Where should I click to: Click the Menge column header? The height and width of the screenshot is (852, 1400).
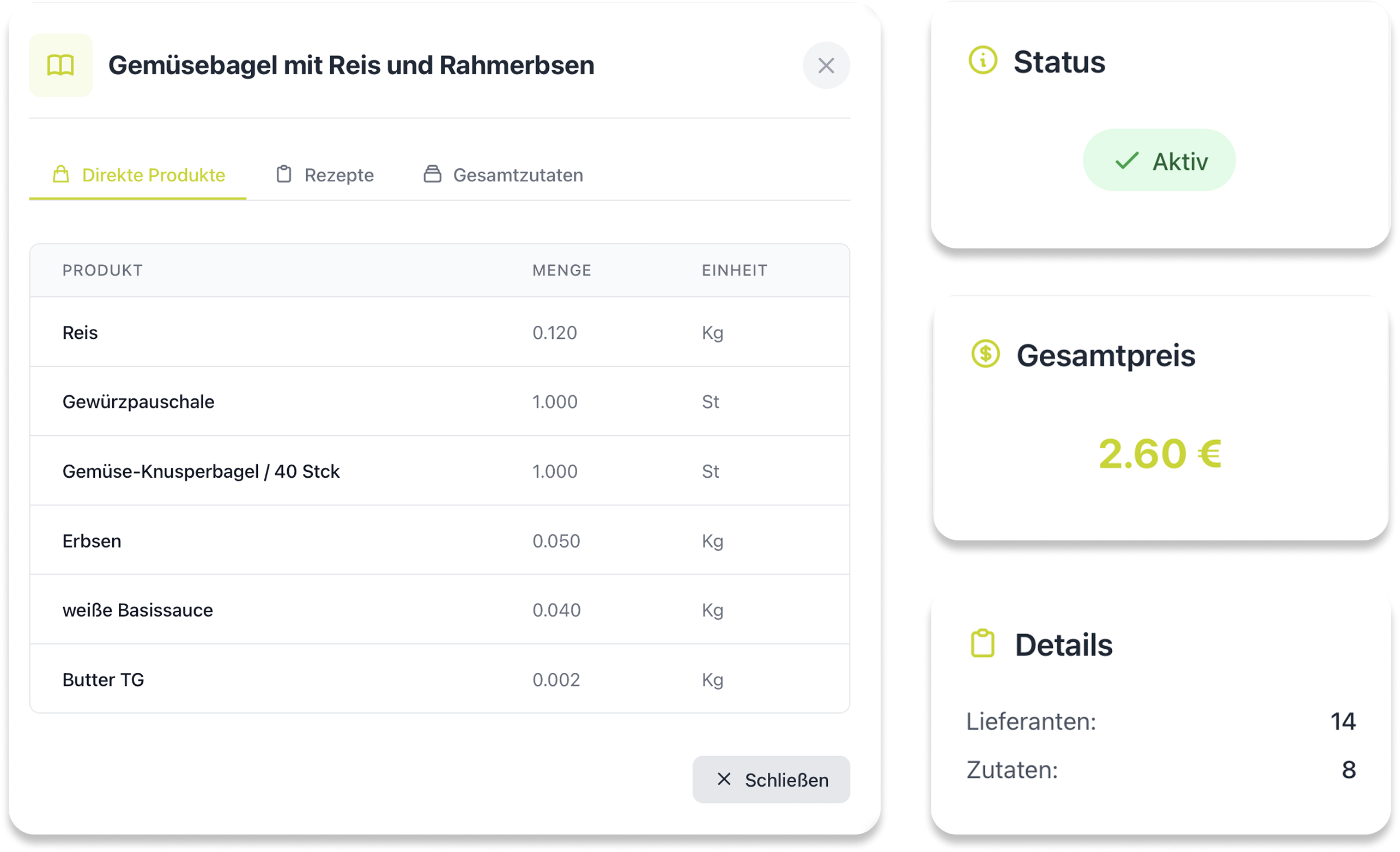(561, 270)
